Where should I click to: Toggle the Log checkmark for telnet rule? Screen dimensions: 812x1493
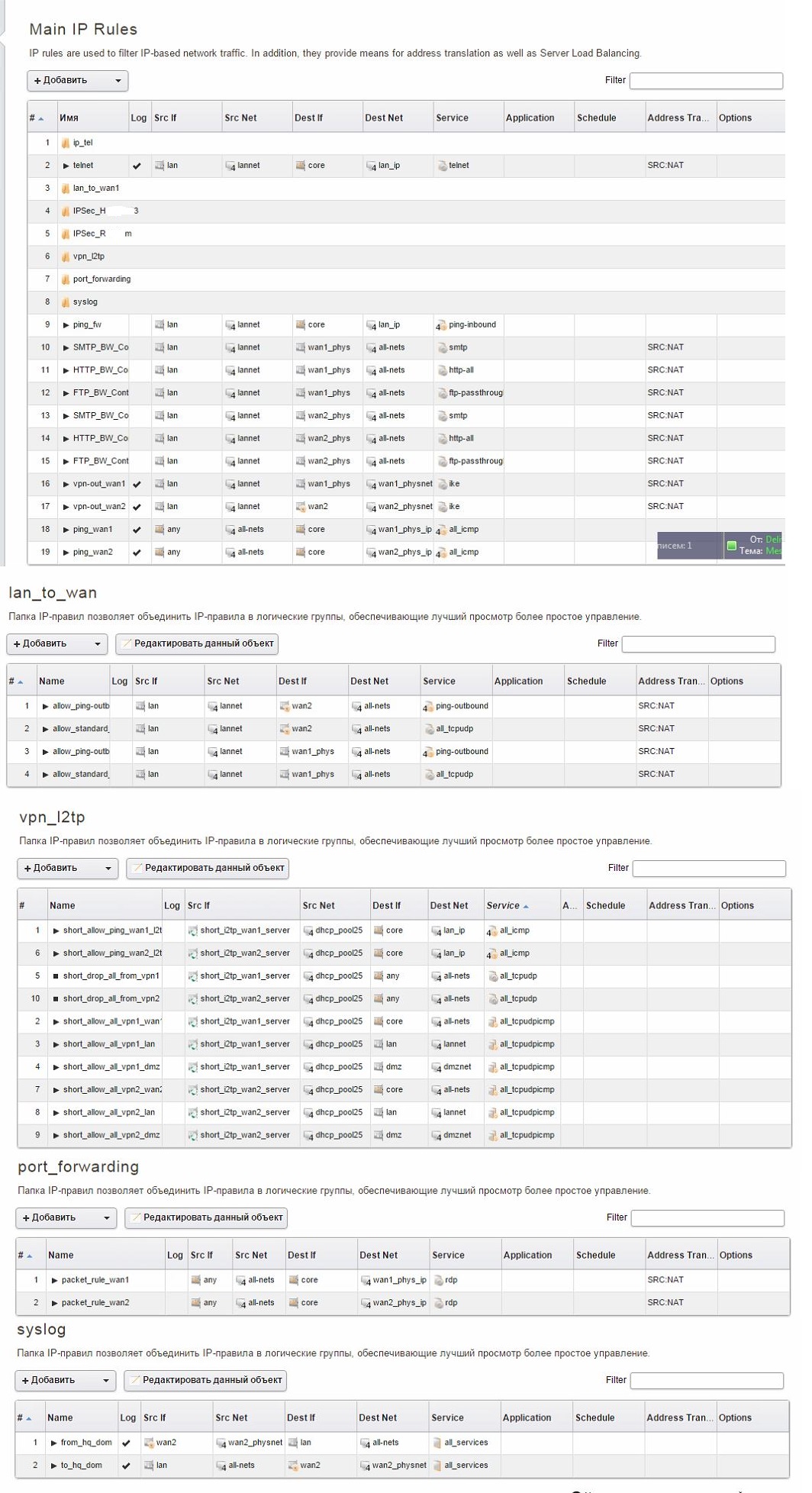pyautogui.click(x=137, y=166)
